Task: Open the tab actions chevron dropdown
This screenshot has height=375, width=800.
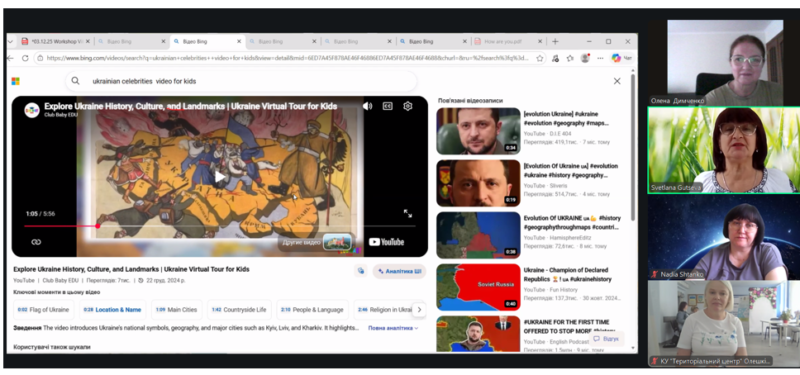Action: (x=10, y=41)
